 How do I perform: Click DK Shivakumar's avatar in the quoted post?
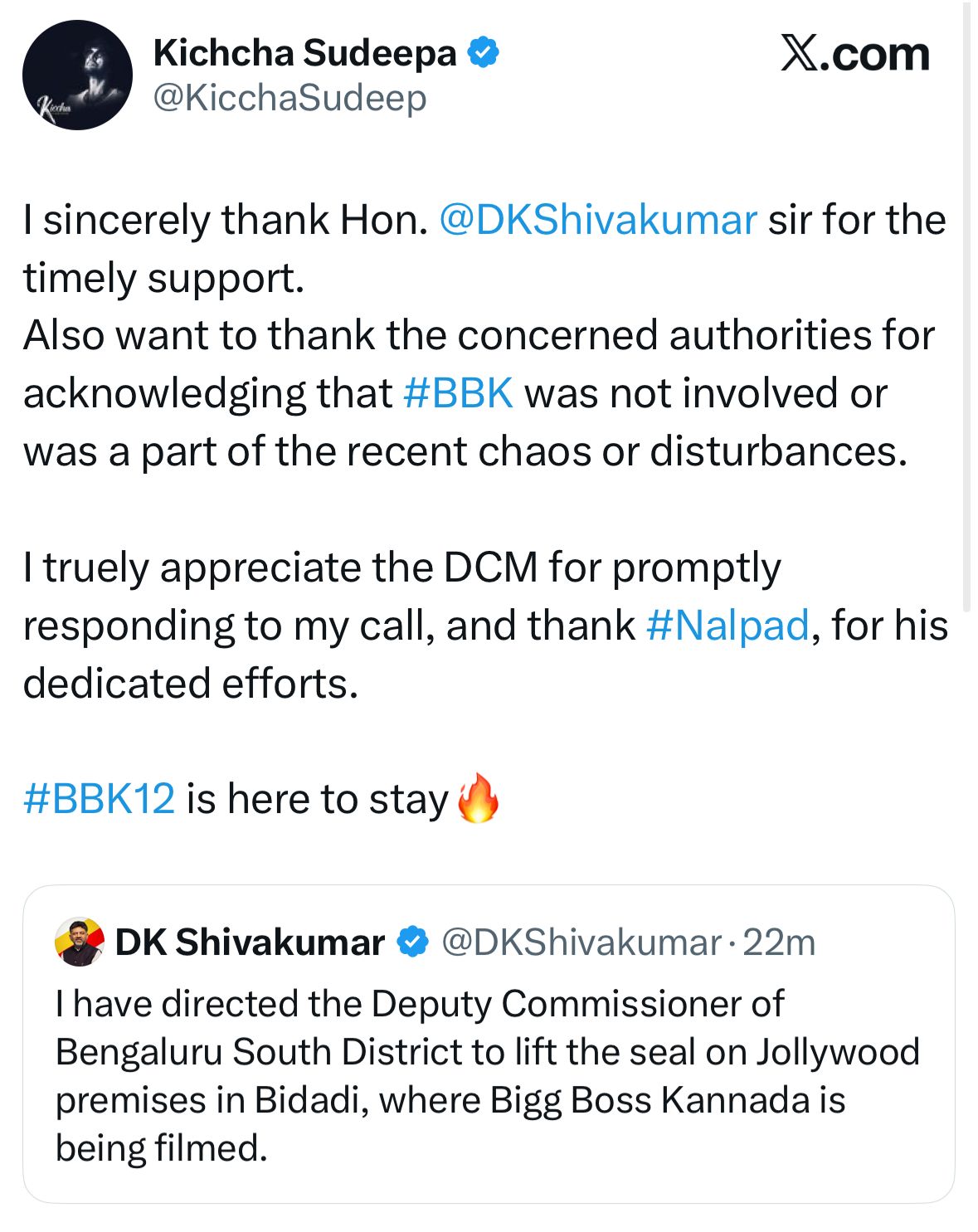pyautogui.click(x=80, y=942)
